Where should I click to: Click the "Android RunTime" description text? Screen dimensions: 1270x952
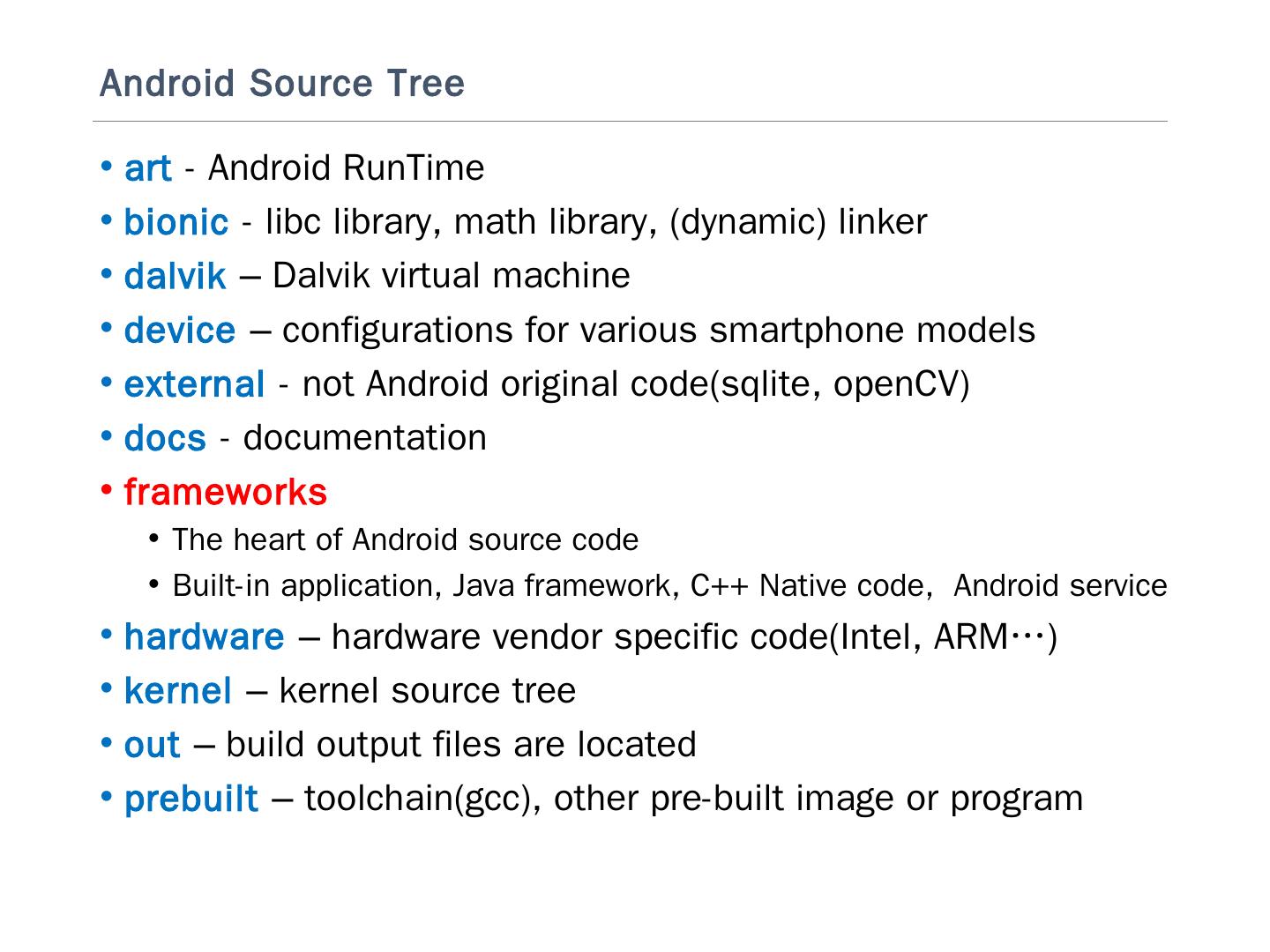click(x=346, y=167)
